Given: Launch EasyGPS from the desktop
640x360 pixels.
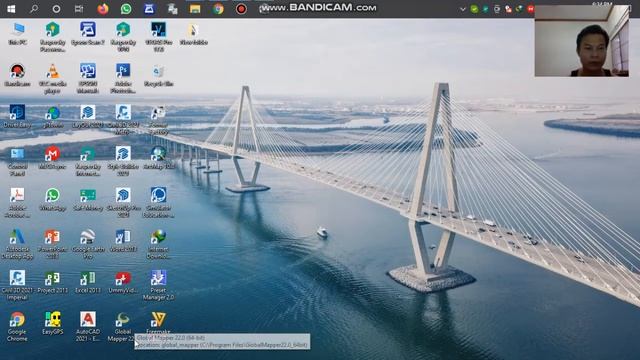Looking at the screenshot, I should [x=53, y=323].
